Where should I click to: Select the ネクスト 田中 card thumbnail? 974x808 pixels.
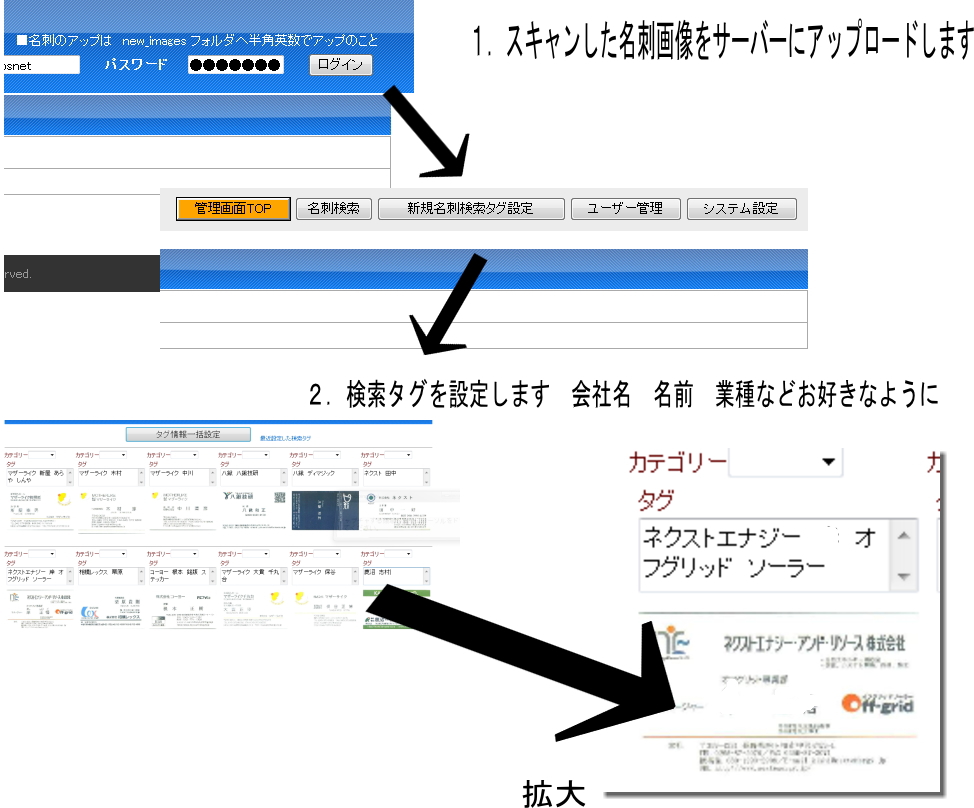396,511
